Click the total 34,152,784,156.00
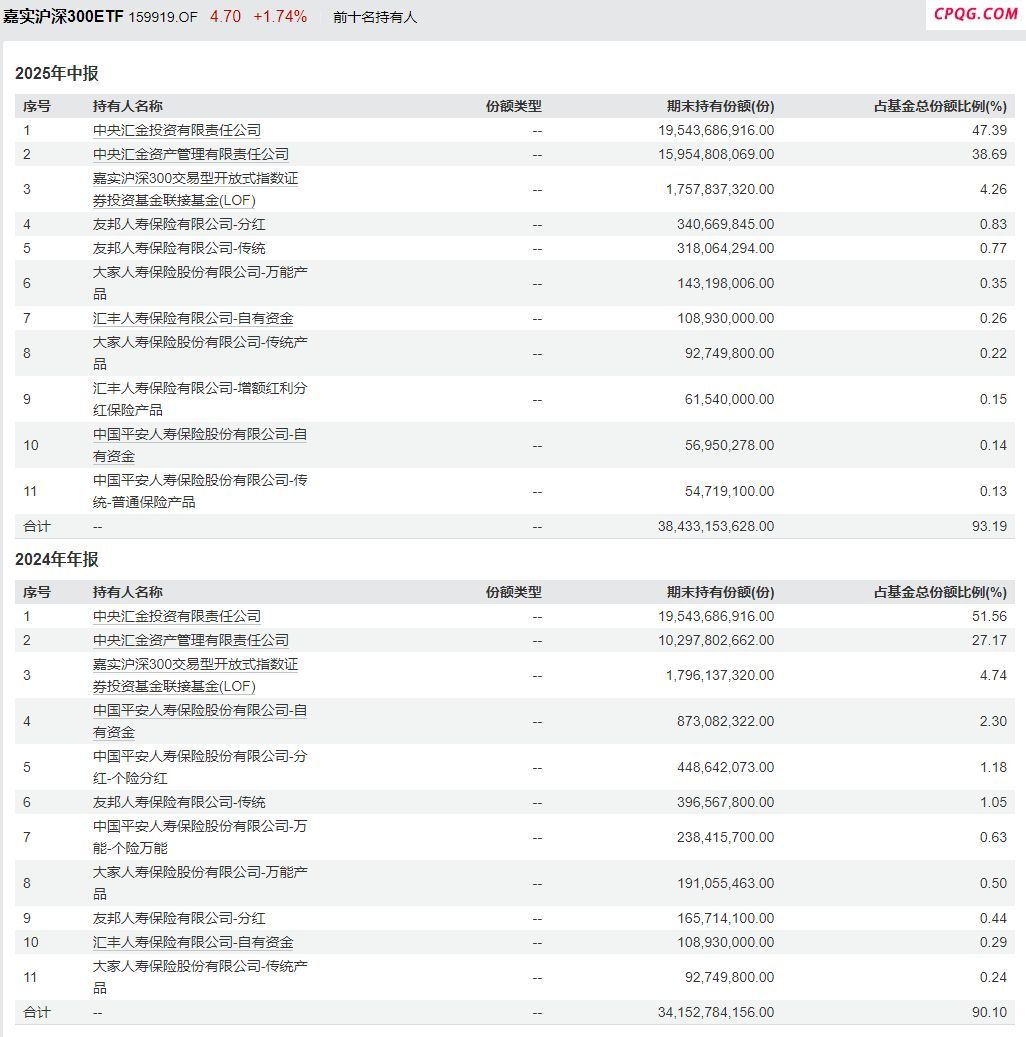 [x=716, y=1013]
